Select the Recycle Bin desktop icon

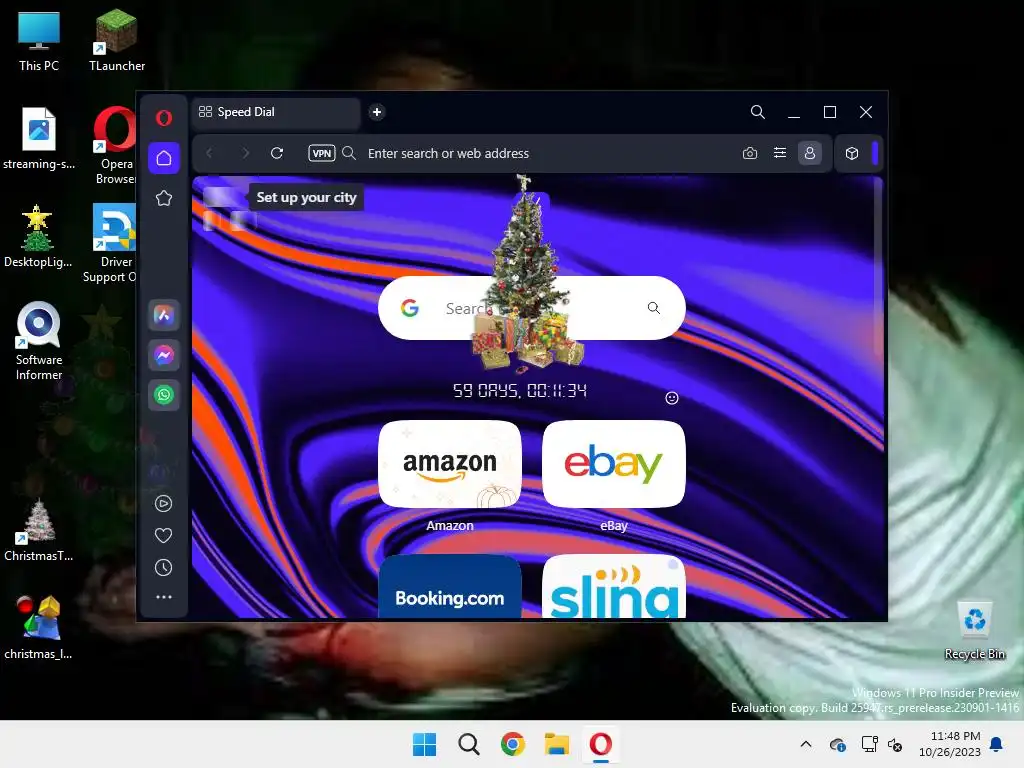(975, 632)
